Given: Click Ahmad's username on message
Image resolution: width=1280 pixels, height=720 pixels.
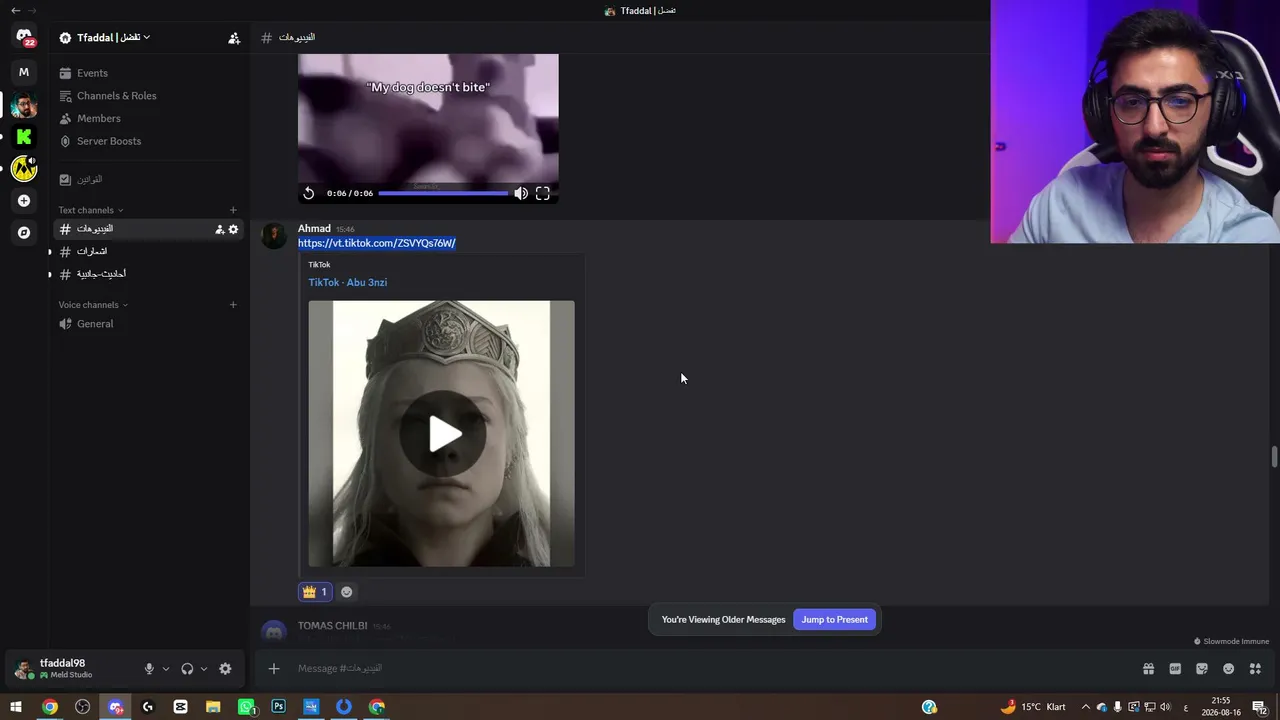Looking at the screenshot, I should 314,229.
